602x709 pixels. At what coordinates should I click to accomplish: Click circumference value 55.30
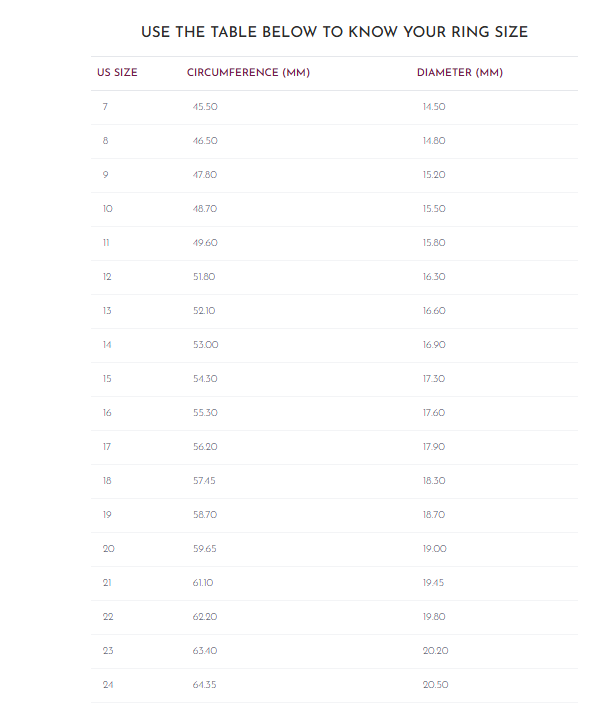(205, 413)
